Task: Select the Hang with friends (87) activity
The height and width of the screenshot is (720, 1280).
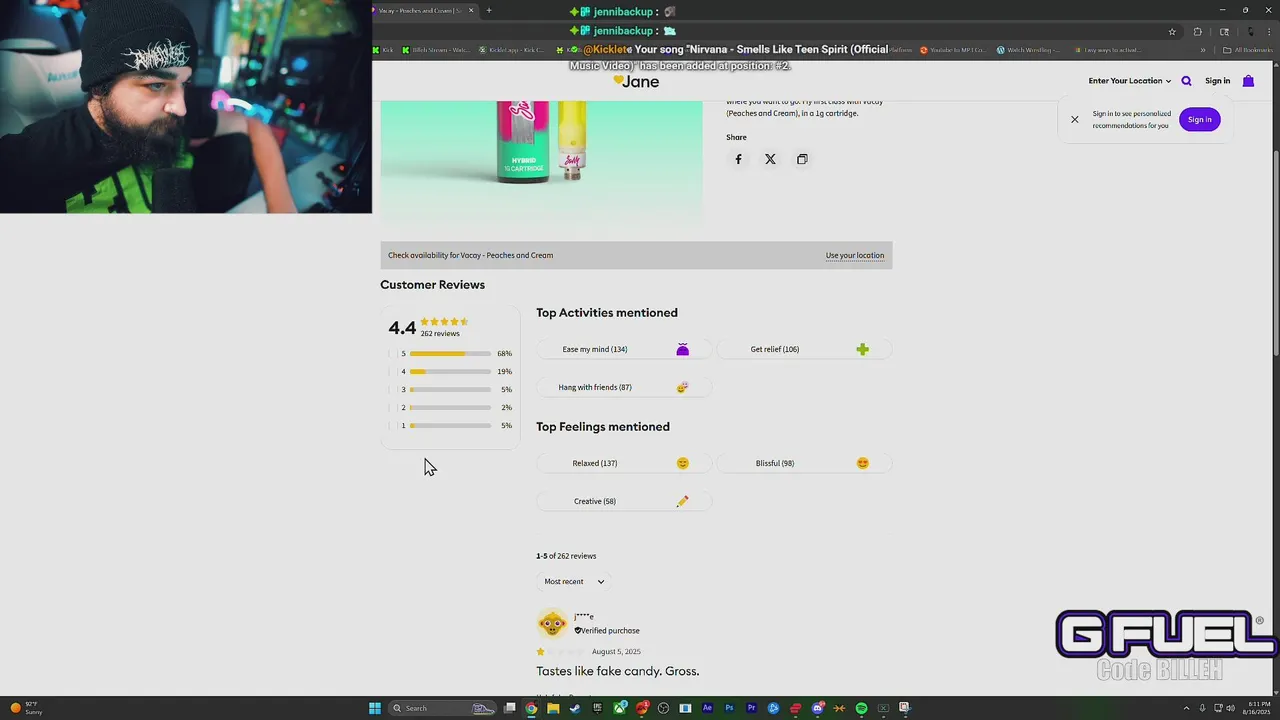Action: 626,388
